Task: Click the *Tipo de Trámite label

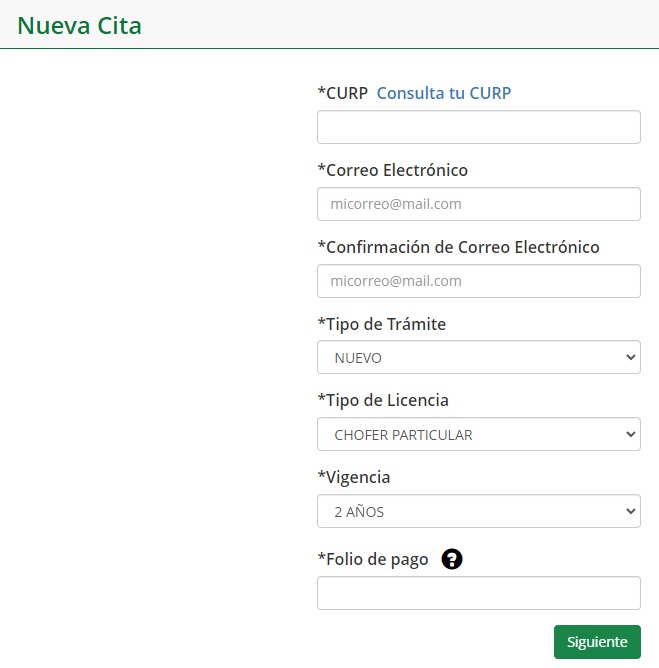Action: [x=382, y=324]
